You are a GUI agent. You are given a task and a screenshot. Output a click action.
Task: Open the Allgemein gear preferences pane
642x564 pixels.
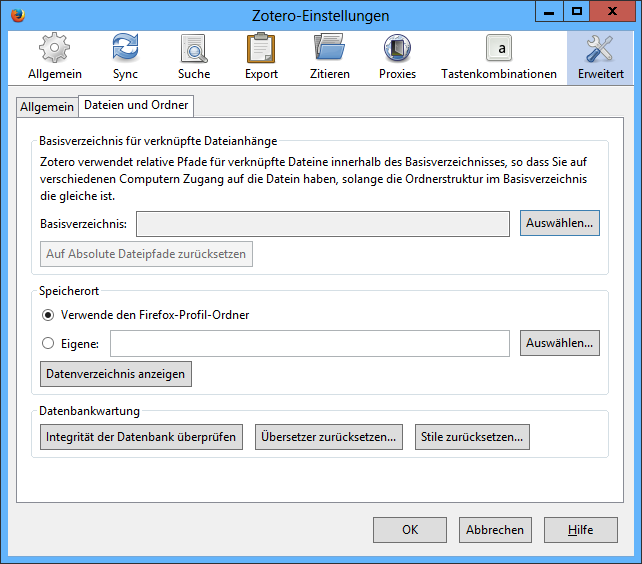(54, 57)
